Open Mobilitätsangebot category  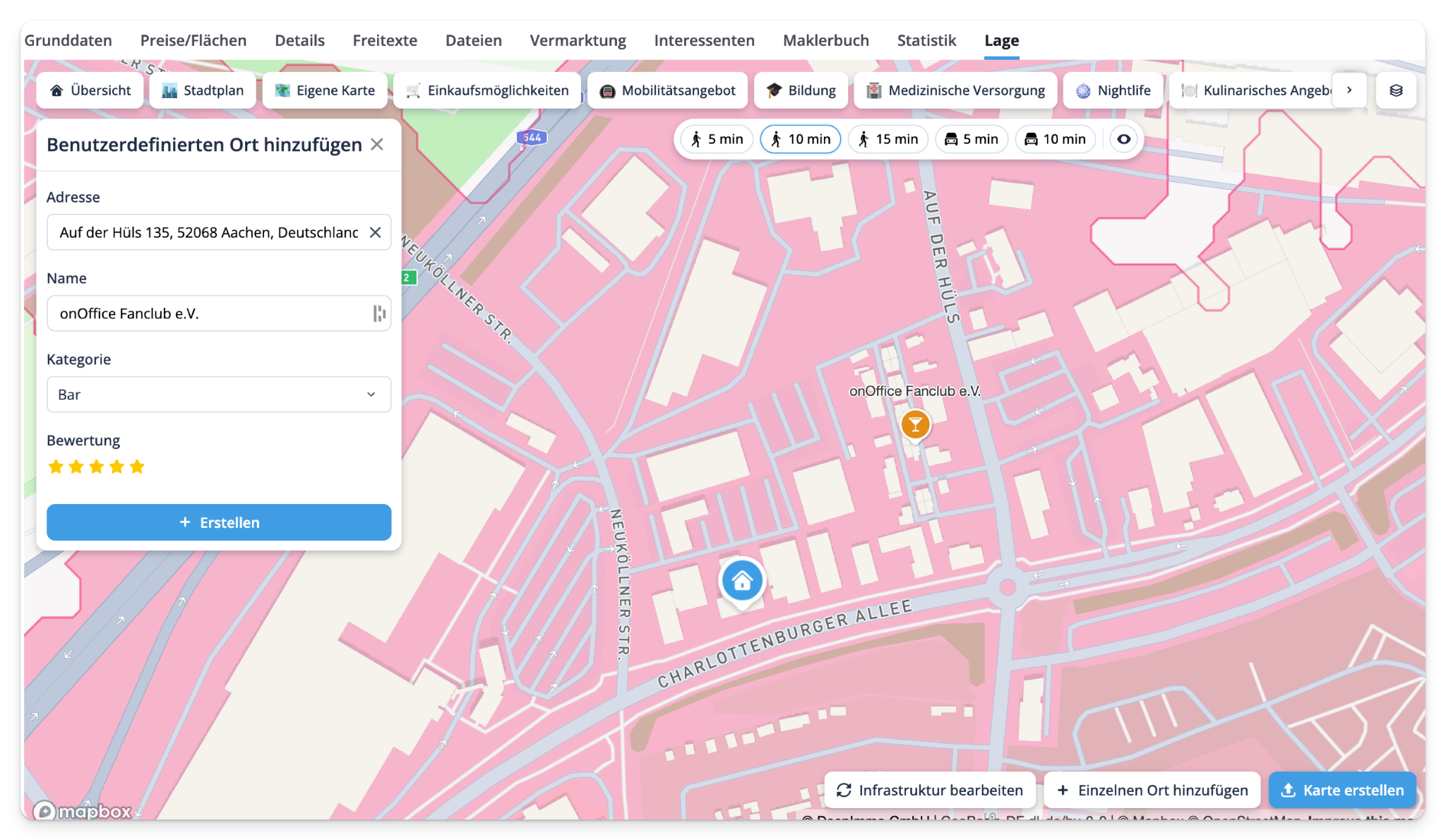pos(667,90)
